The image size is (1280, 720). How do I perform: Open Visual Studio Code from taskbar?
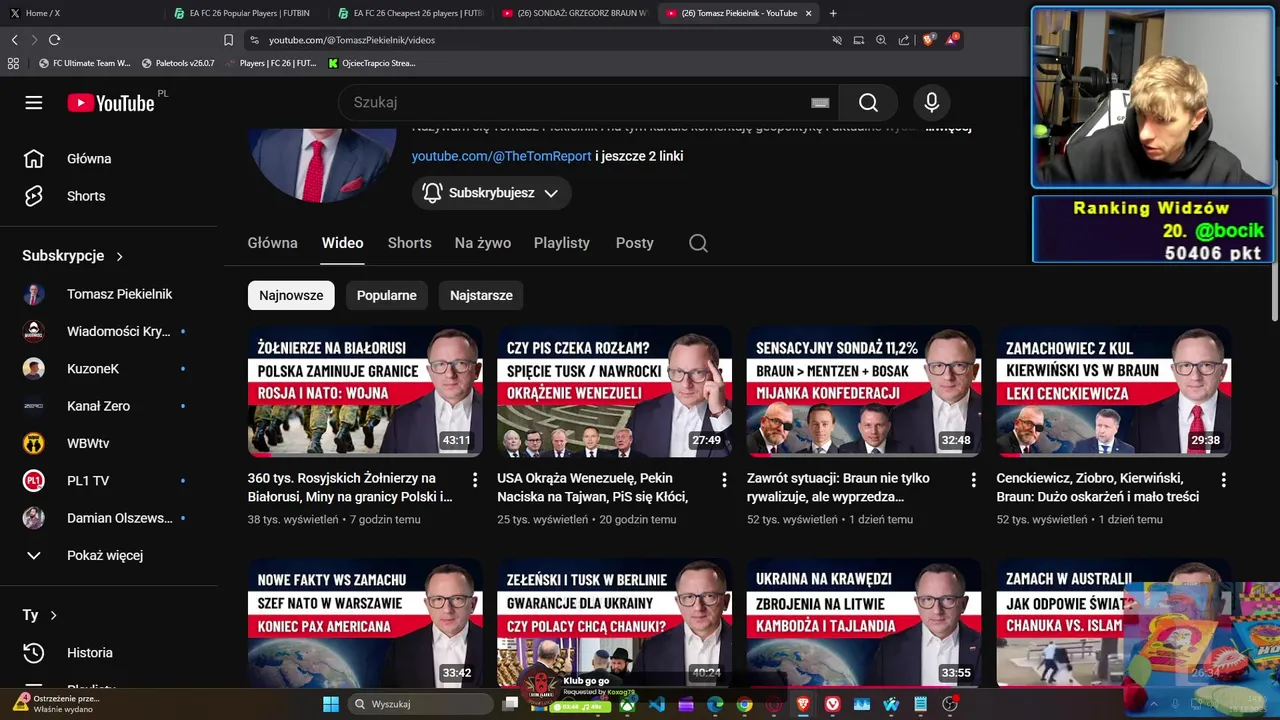pos(657,704)
